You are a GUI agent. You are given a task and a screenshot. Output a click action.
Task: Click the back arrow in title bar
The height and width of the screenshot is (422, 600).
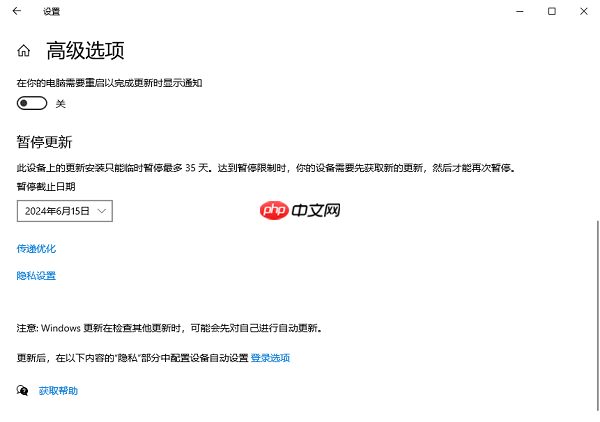coord(16,11)
